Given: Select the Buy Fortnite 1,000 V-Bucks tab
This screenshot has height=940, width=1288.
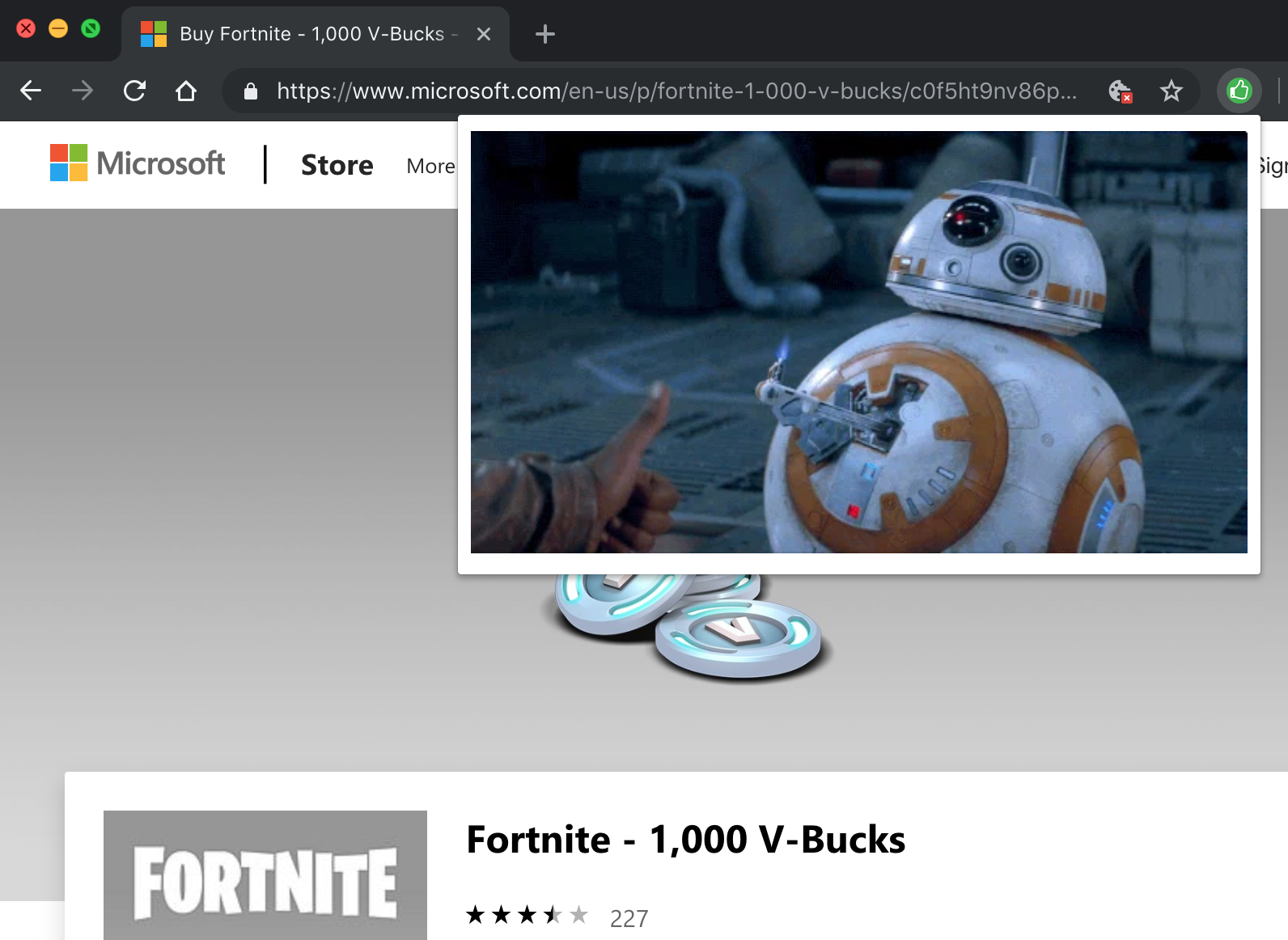Looking at the screenshot, I should [316, 34].
